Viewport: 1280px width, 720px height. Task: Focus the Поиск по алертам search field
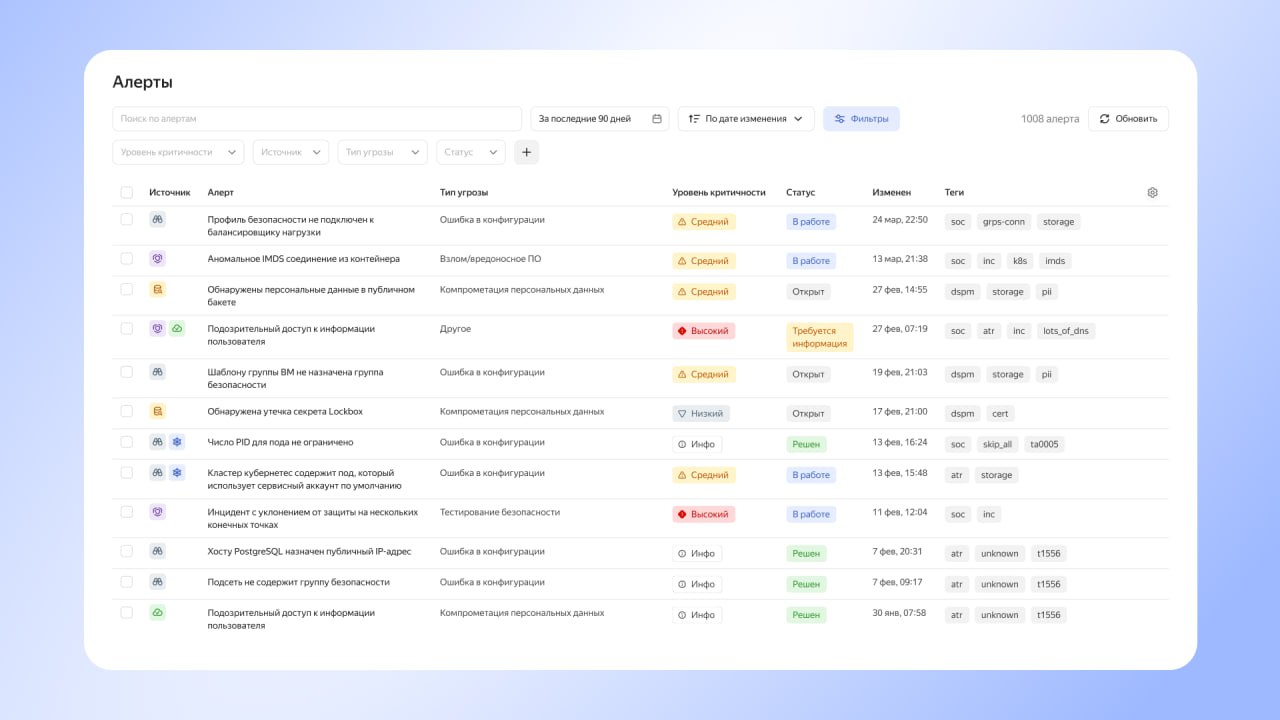click(317, 119)
